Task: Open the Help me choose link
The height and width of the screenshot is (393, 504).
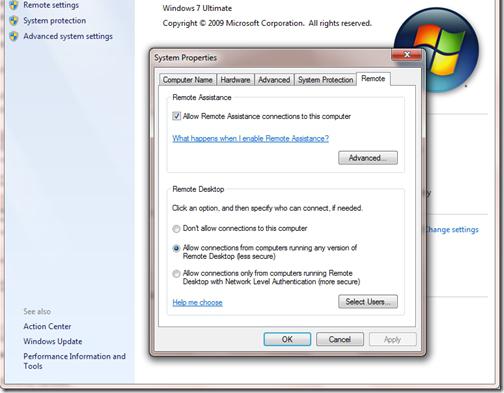Action: pyautogui.click(x=197, y=303)
